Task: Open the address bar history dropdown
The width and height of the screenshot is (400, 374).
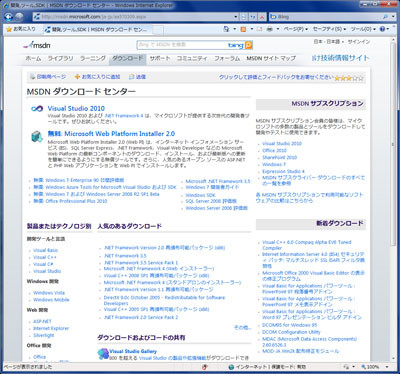Action: coord(236,17)
